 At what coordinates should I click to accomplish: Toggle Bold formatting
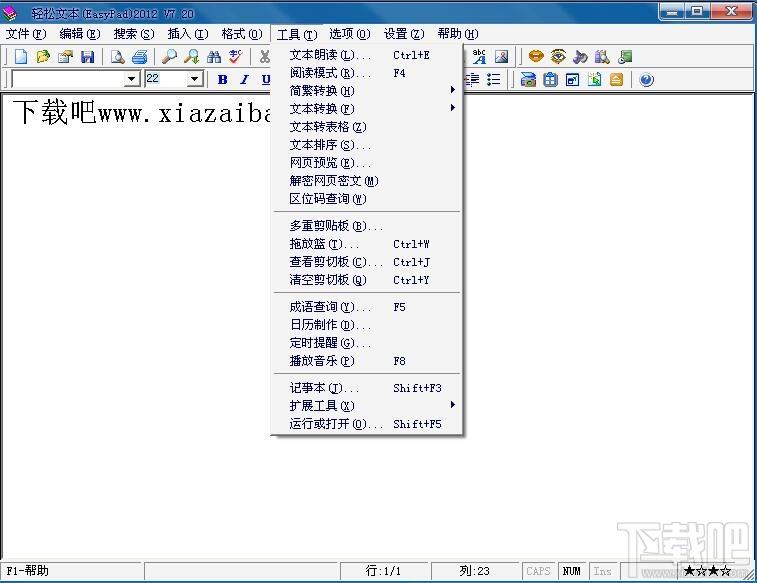point(223,80)
